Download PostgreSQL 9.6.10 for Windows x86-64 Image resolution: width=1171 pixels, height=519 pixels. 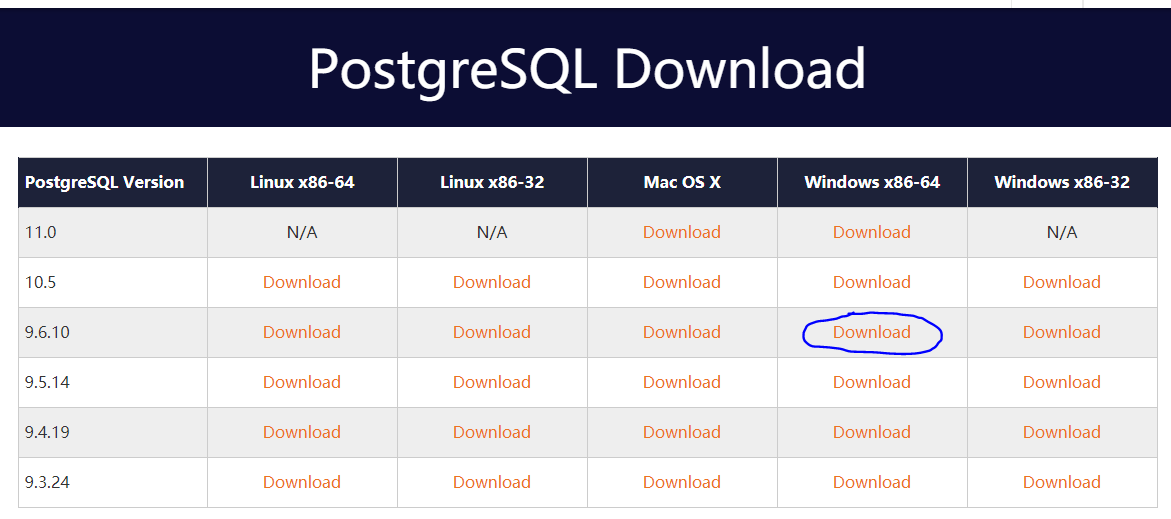coord(872,332)
